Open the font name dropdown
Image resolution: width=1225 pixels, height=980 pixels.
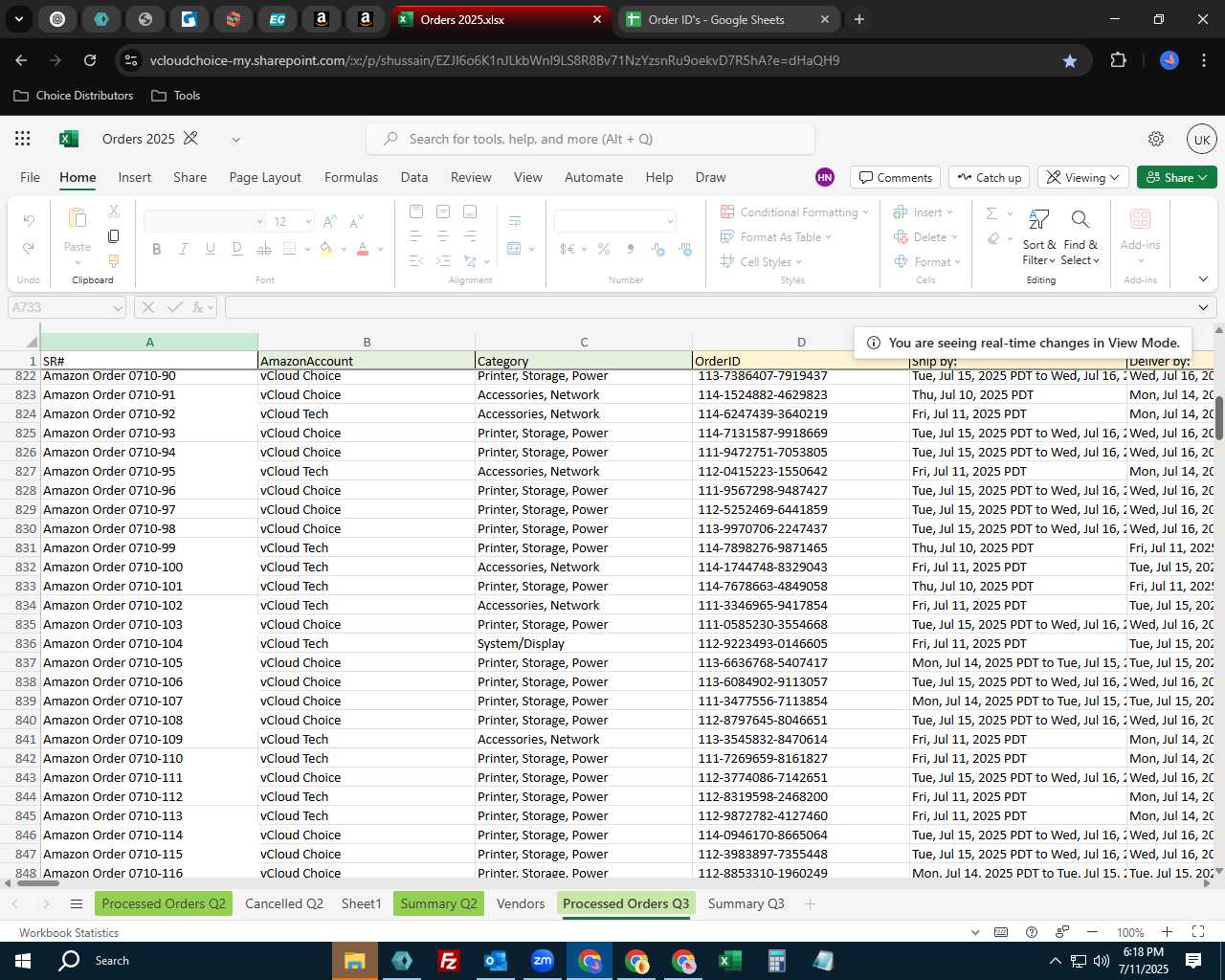click(x=259, y=222)
